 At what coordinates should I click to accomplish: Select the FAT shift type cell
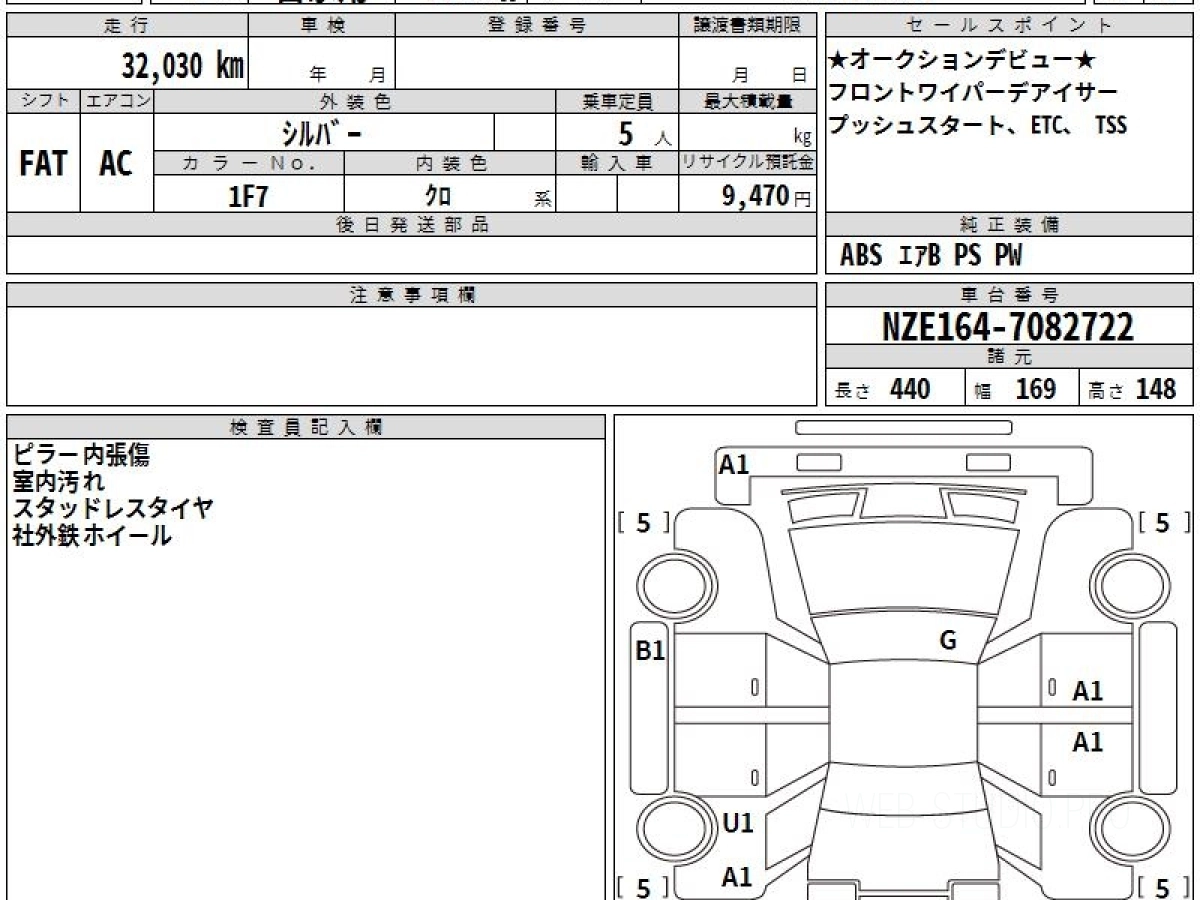point(43,164)
